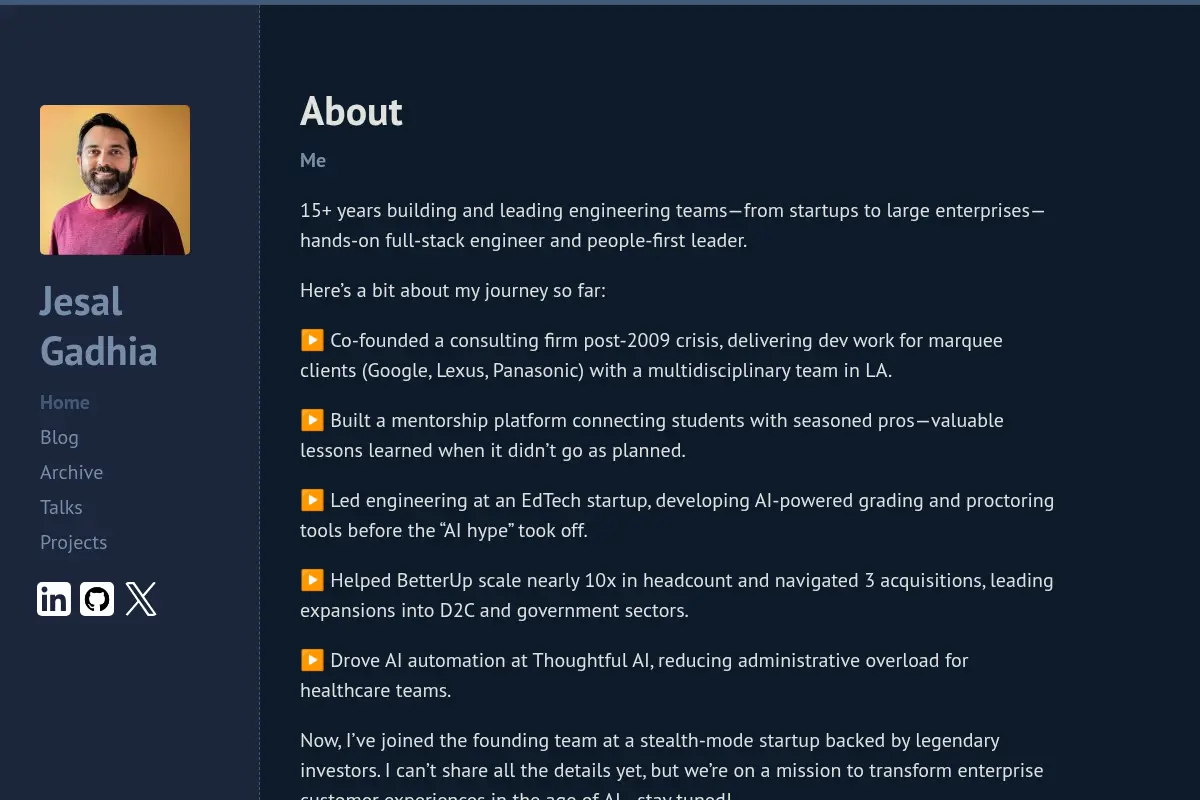Click the play emoji beside "Built a mentorship platform"
The height and width of the screenshot is (800, 1200).
tap(312, 420)
